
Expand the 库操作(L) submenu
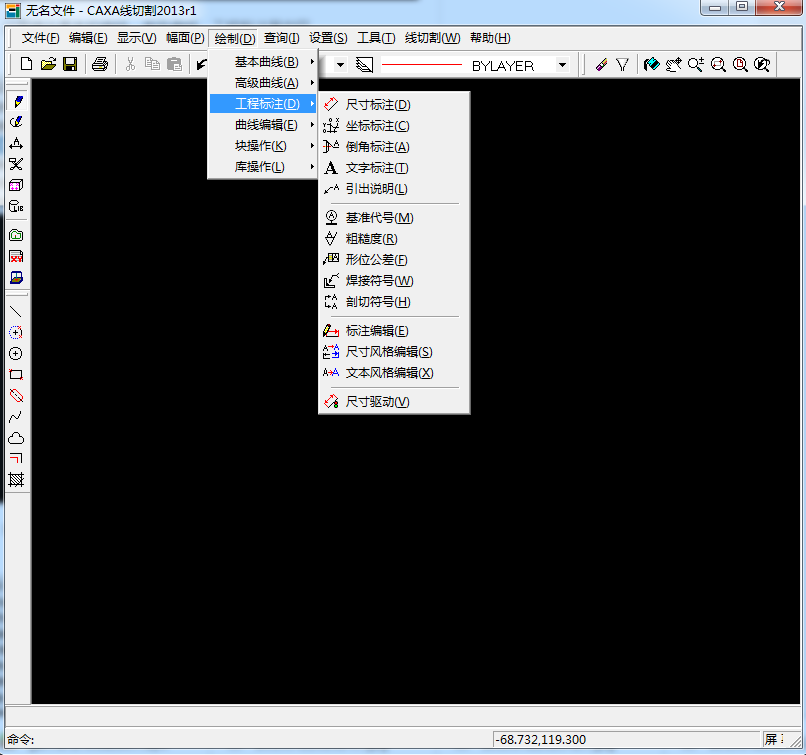click(x=263, y=167)
